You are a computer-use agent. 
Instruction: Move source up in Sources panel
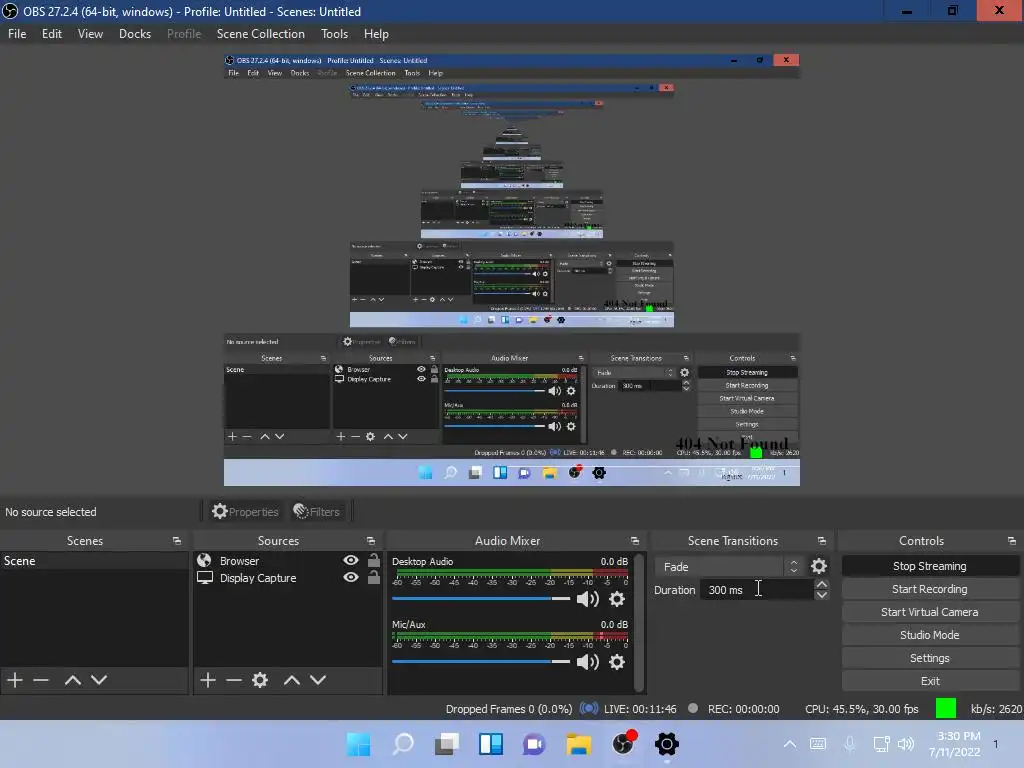tap(291, 680)
